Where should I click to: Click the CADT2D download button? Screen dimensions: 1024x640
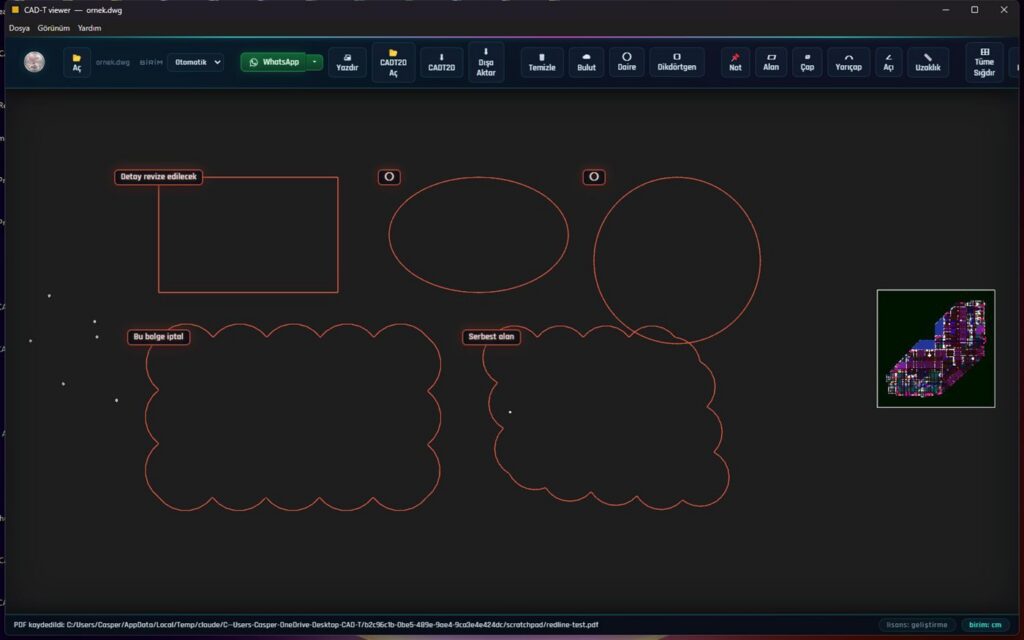[441, 63]
